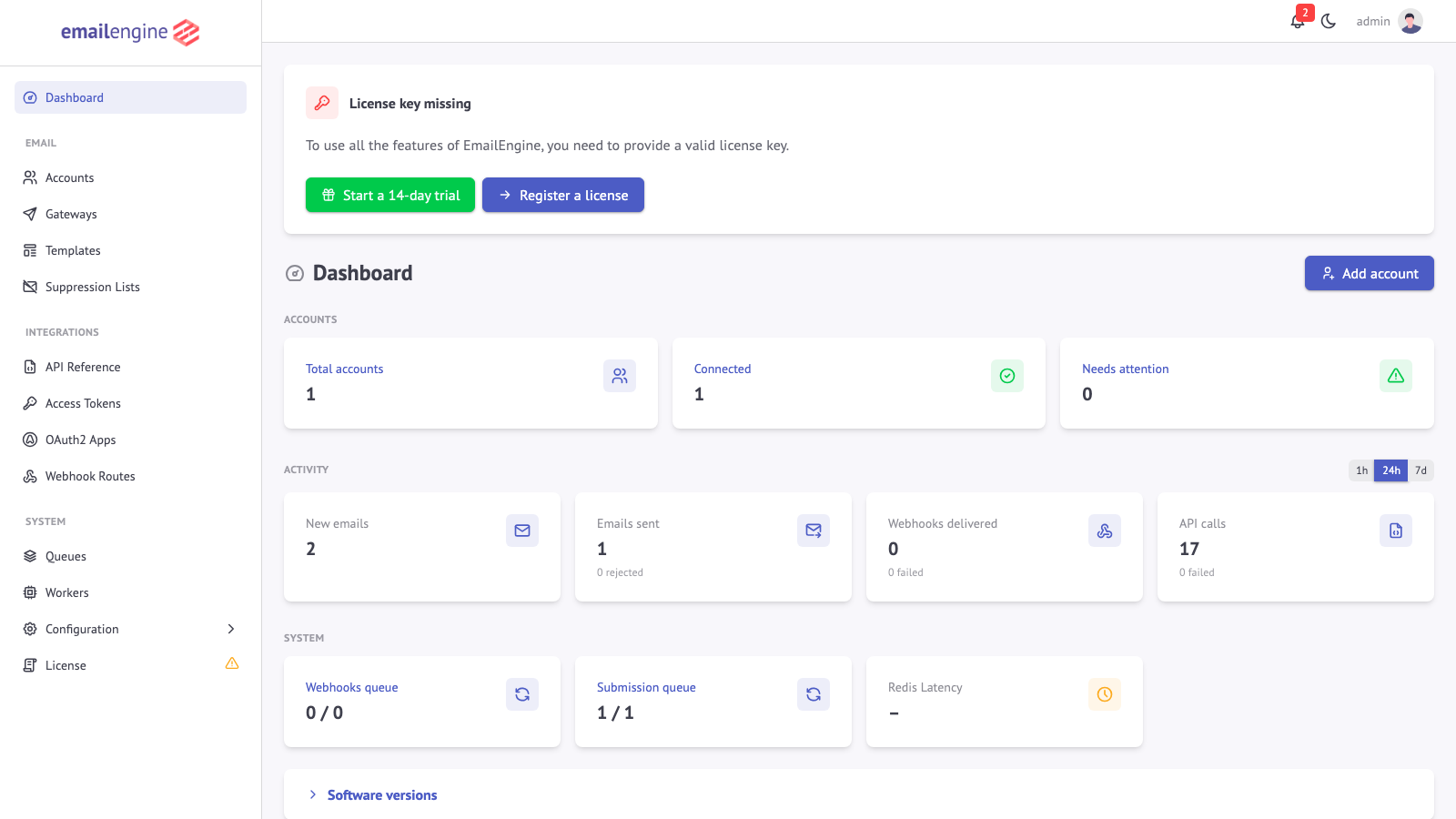Go to Access Tokens page

[x=130, y=403]
